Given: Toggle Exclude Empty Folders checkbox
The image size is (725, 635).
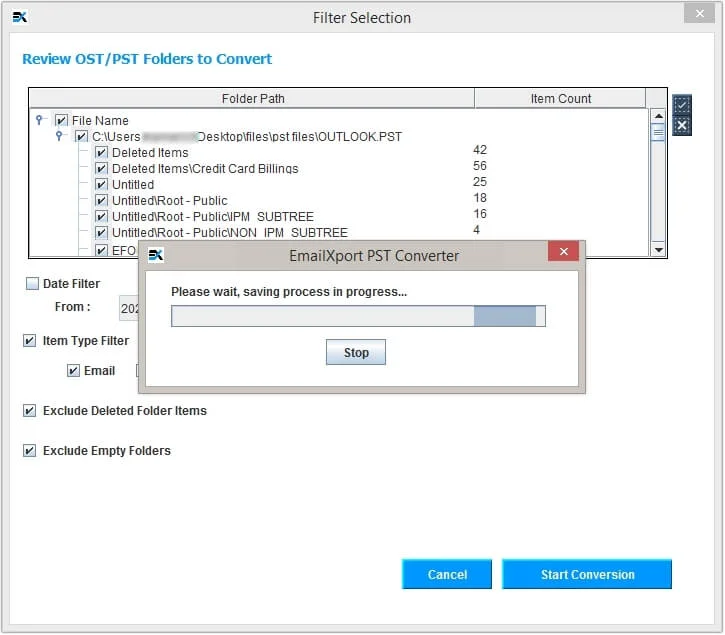Looking at the screenshot, I should [x=30, y=450].
